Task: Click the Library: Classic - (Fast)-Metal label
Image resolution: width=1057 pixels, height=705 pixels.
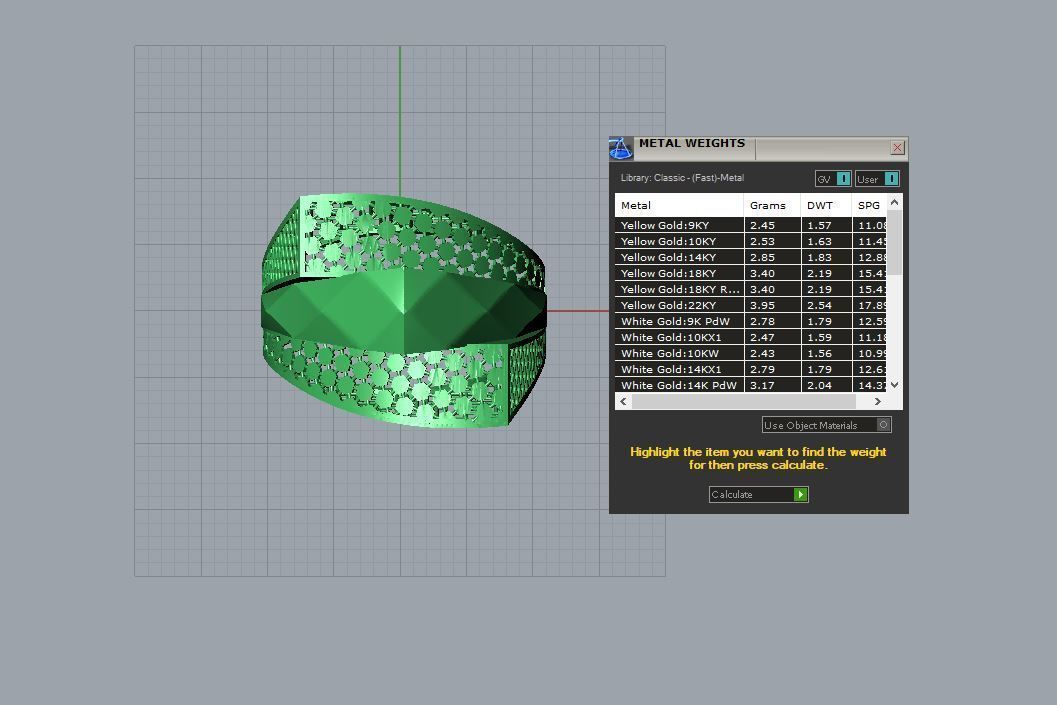Action: (x=682, y=178)
